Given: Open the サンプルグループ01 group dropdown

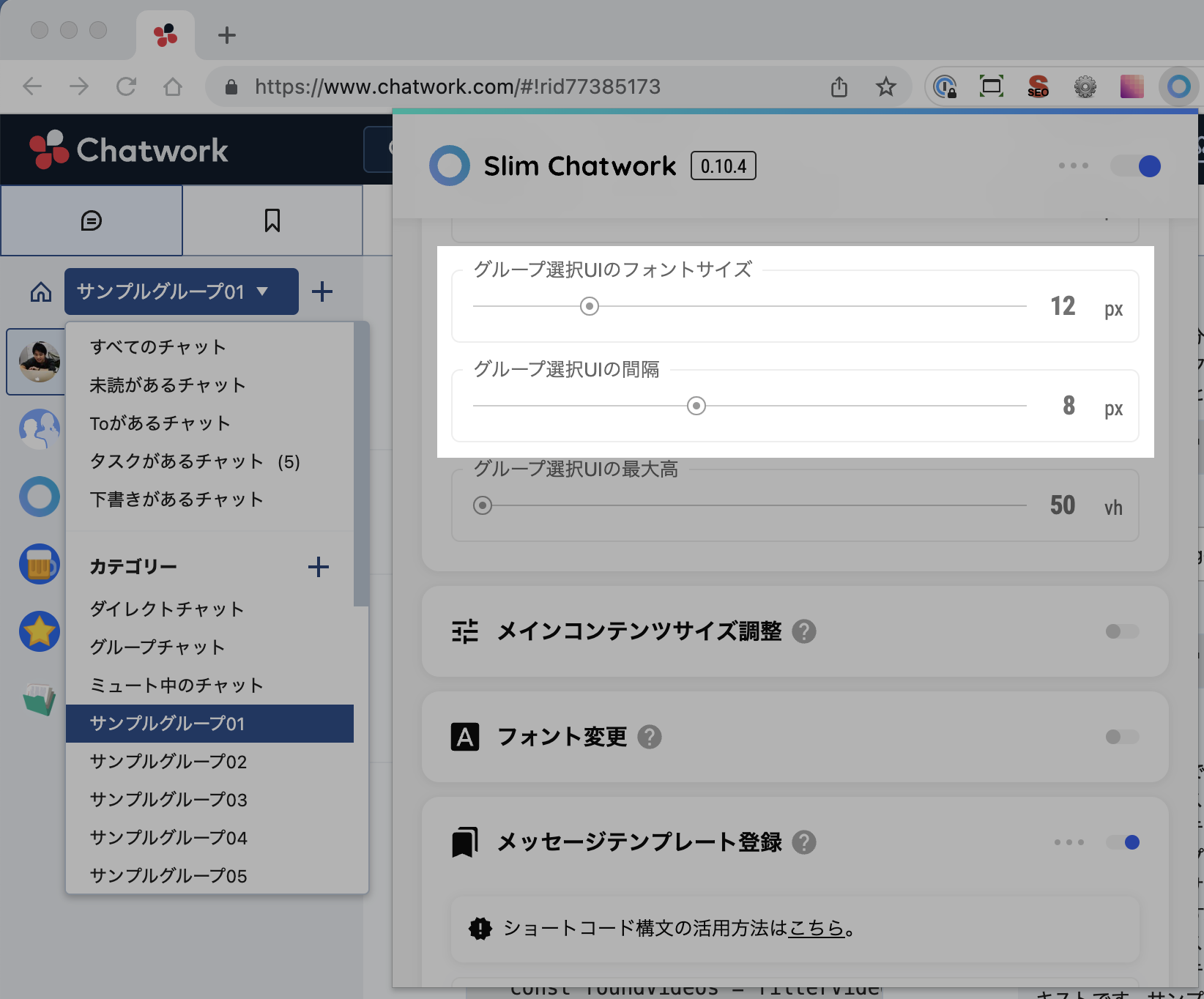Looking at the screenshot, I should tap(182, 291).
